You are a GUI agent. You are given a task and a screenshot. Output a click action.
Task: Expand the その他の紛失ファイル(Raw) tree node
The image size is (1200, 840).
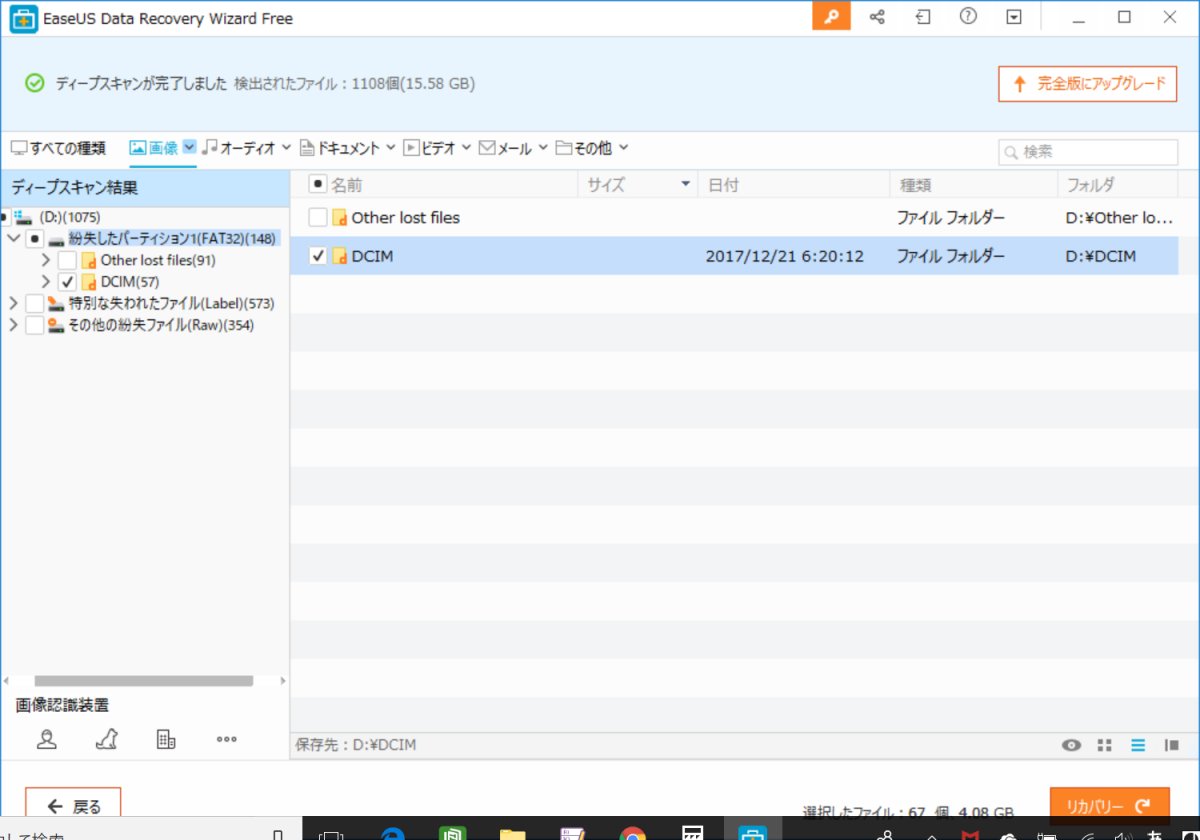[13, 325]
